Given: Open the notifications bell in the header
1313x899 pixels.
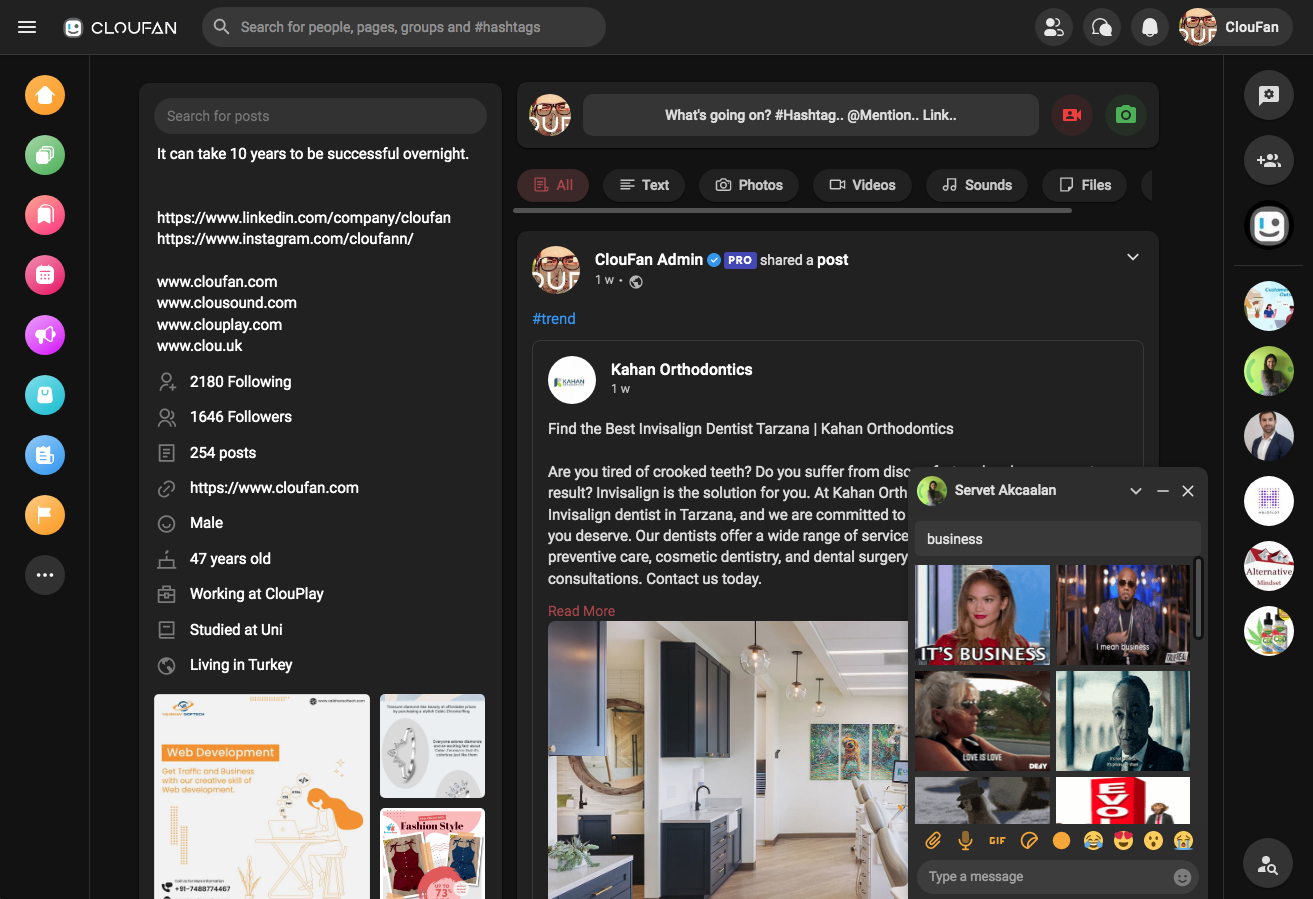Looking at the screenshot, I should [x=1150, y=27].
